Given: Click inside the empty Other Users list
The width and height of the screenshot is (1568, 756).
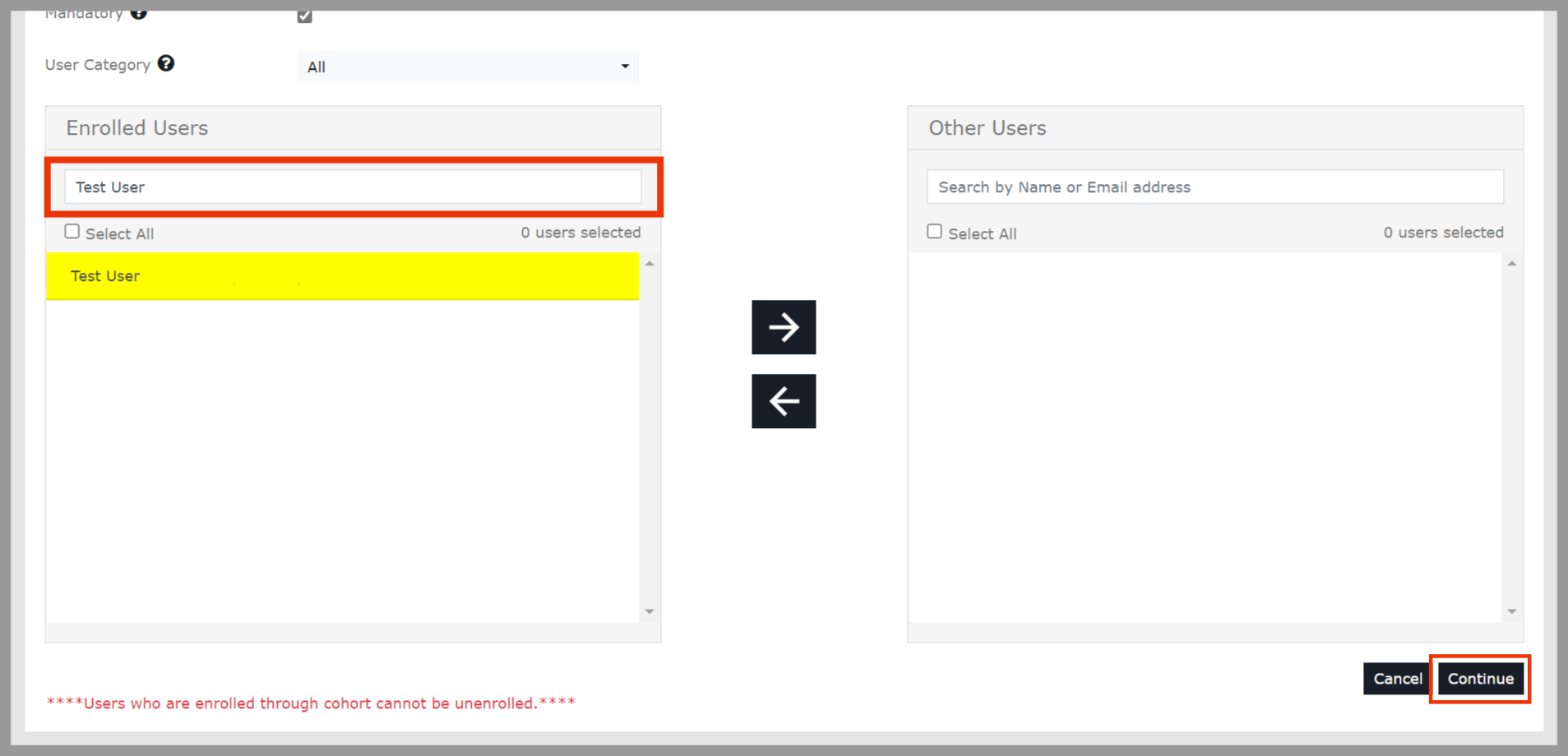Looking at the screenshot, I should pos(1205,436).
